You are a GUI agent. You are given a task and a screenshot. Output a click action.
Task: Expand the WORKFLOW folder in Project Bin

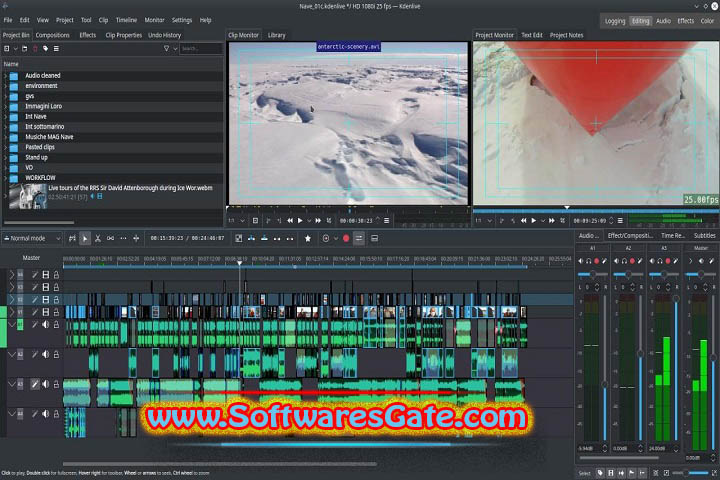[6, 178]
